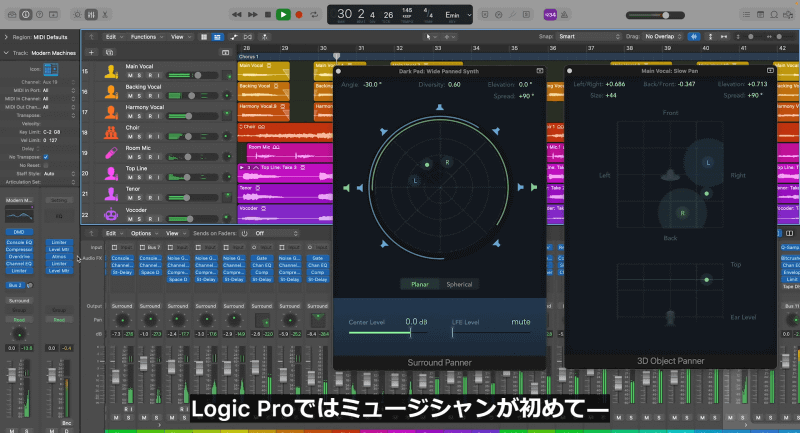
Task: Click the blue DMD instrument slot in inspector
Action: tap(19, 232)
